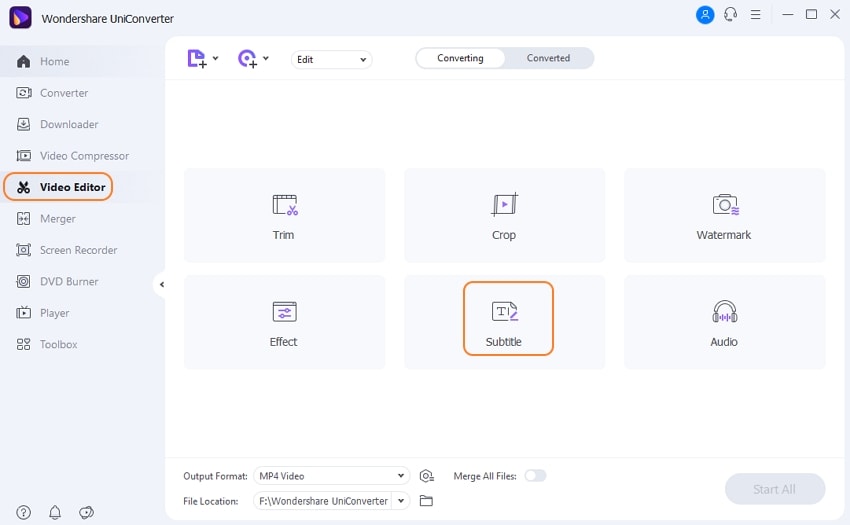Open the Edit dropdown

pos(331,60)
